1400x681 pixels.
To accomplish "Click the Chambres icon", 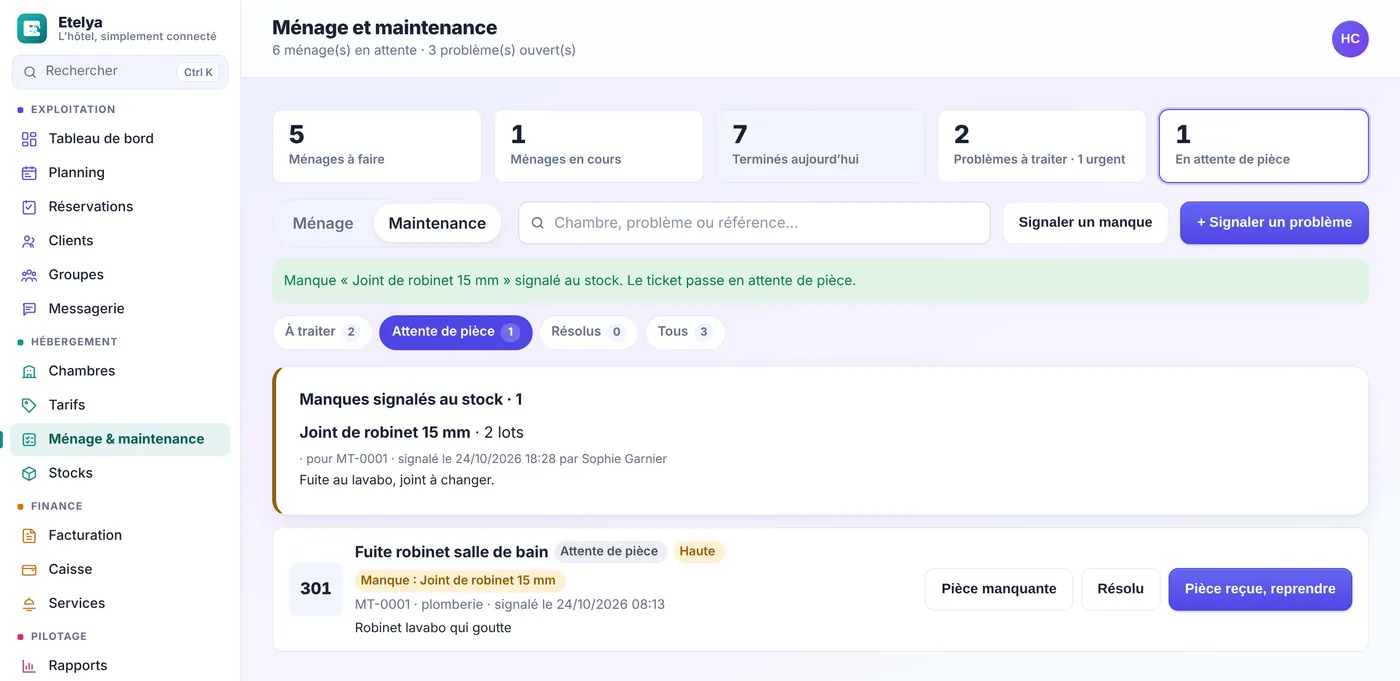I will (x=29, y=371).
